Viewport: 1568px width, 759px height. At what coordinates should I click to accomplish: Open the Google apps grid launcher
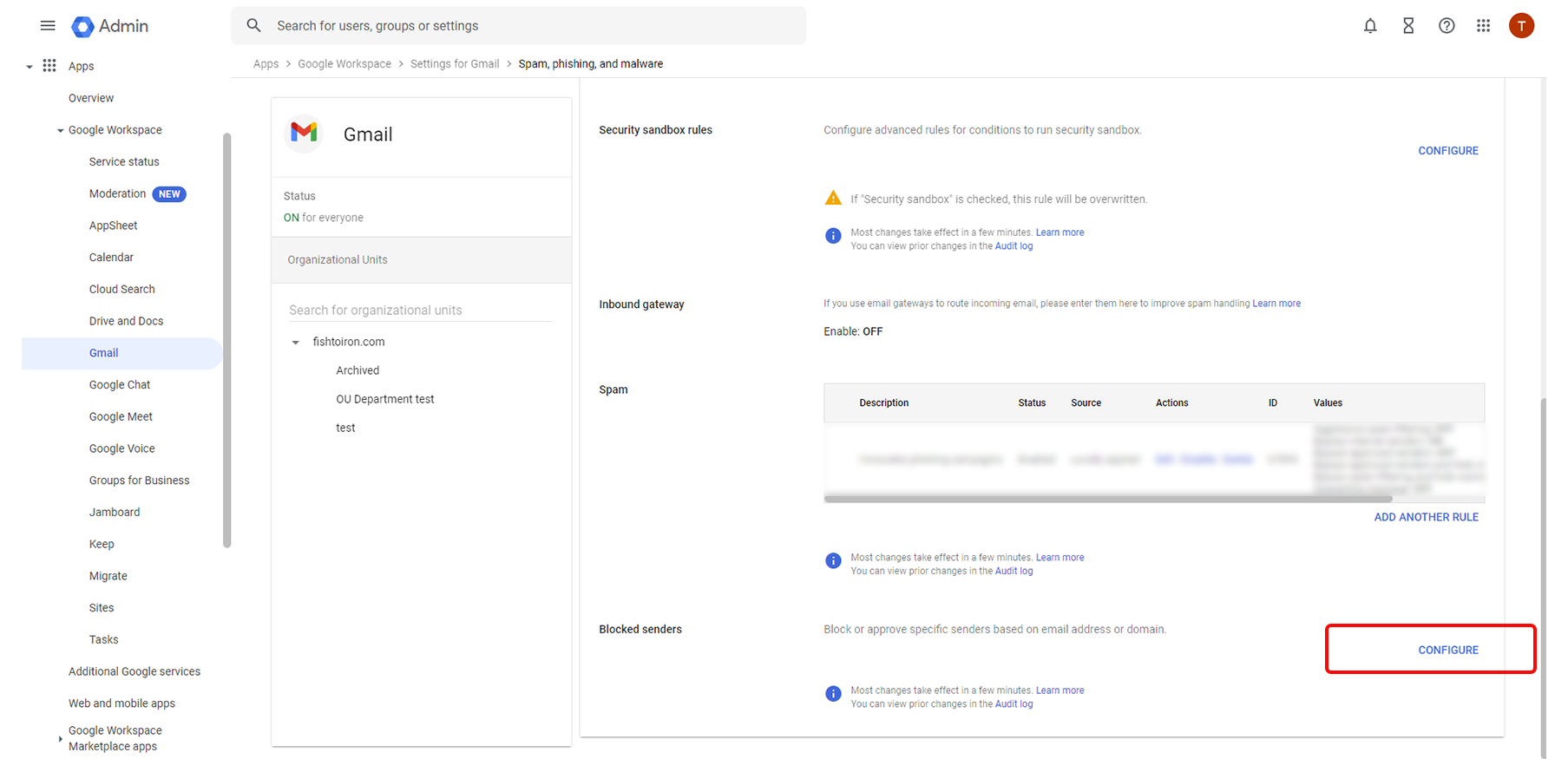click(x=1484, y=26)
